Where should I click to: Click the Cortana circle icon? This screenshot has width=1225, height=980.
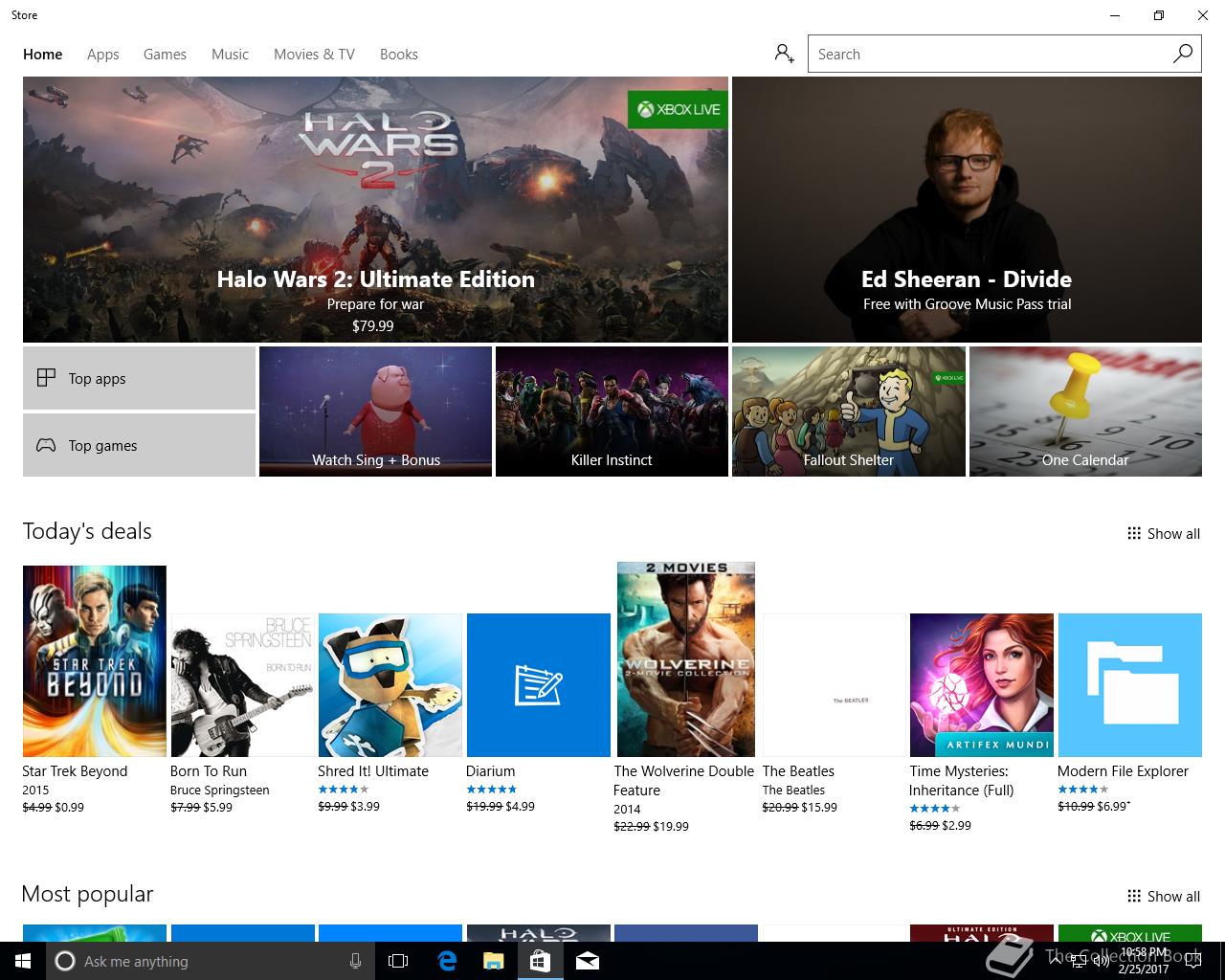65,961
